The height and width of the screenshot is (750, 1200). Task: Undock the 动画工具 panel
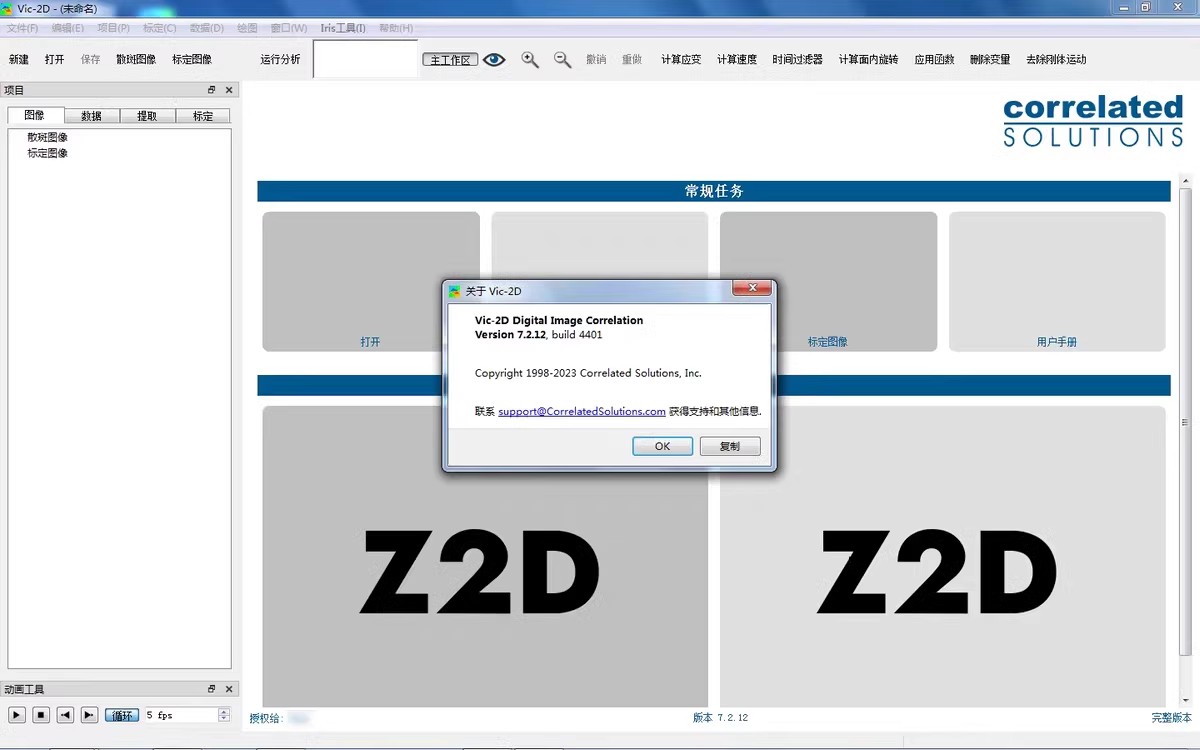212,689
